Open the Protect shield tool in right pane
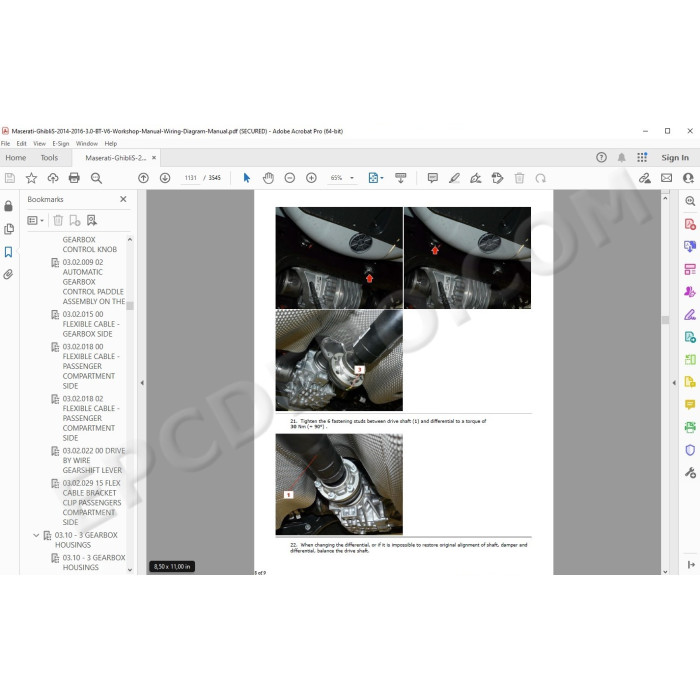Image resolution: width=700 pixels, height=700 pixels. [690, 450]
